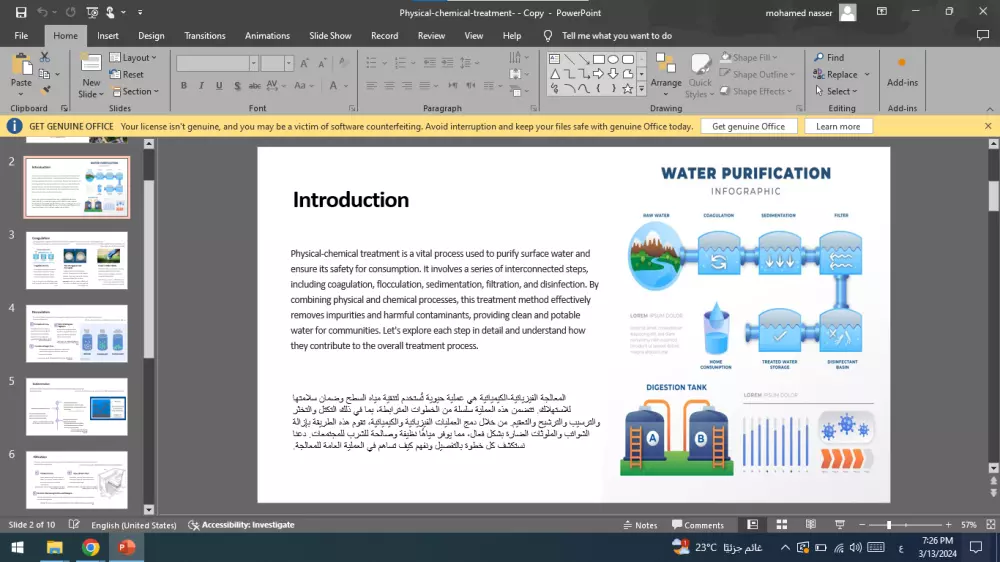Click the Learn more button
The image size is (1000, 562).
tap(837, 126)
